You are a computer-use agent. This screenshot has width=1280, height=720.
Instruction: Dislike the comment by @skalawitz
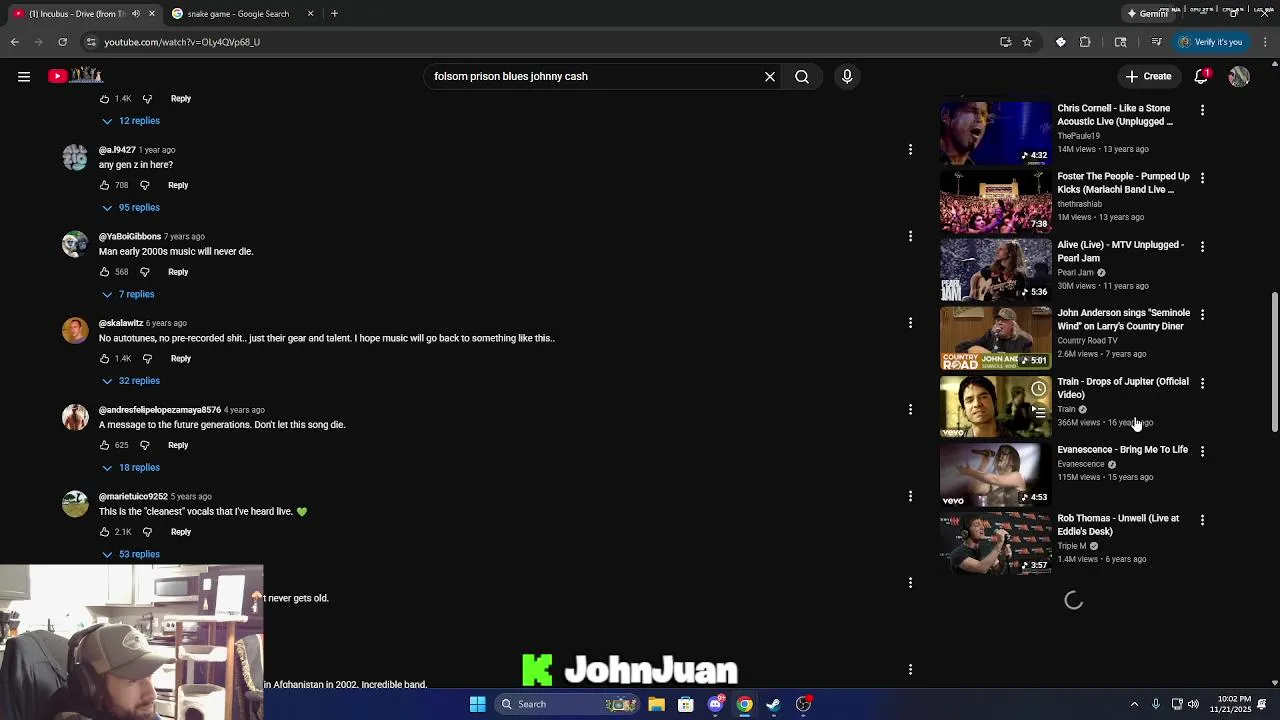[x=147, y=358]
